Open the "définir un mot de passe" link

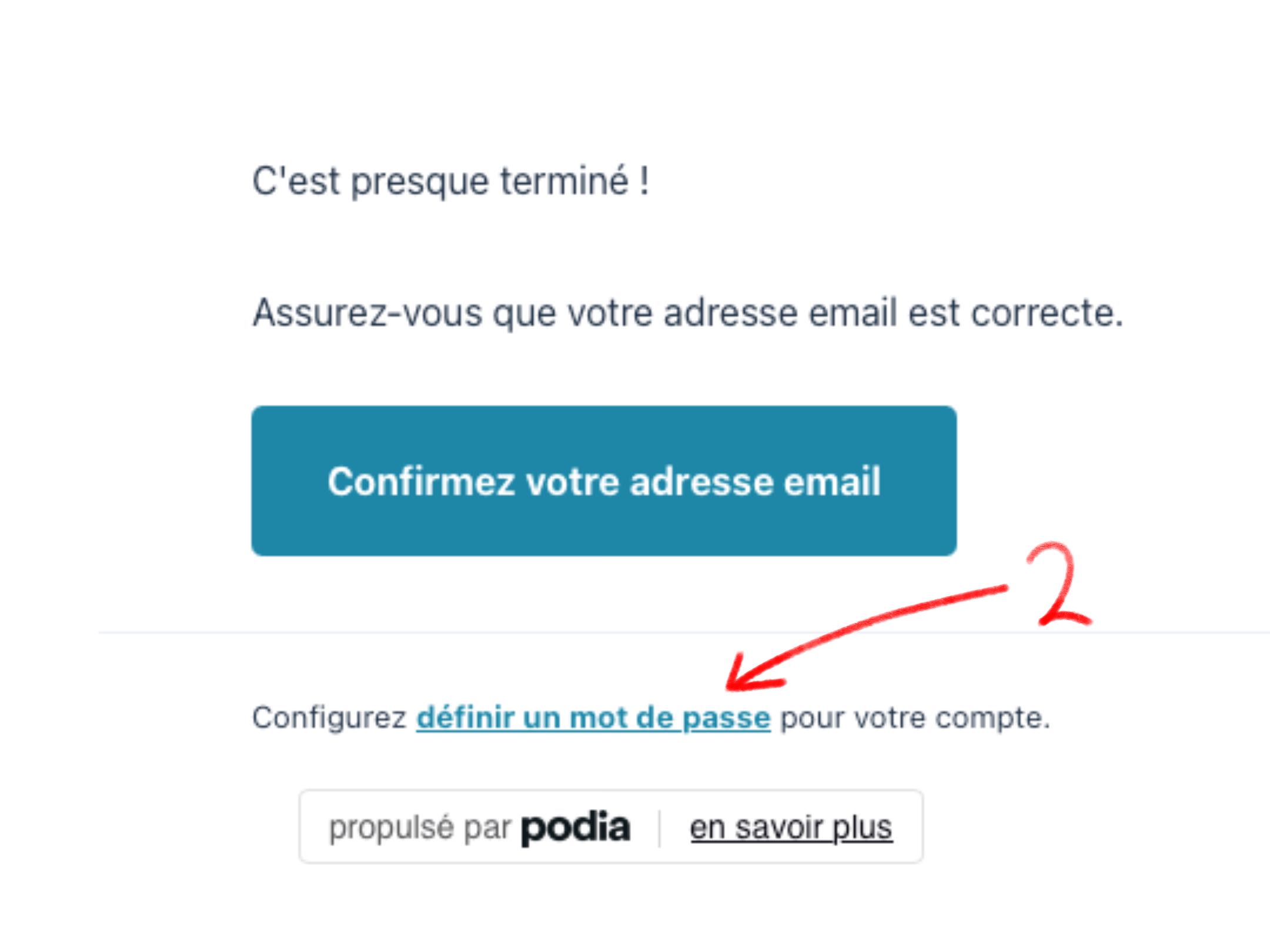click(593, 718)
